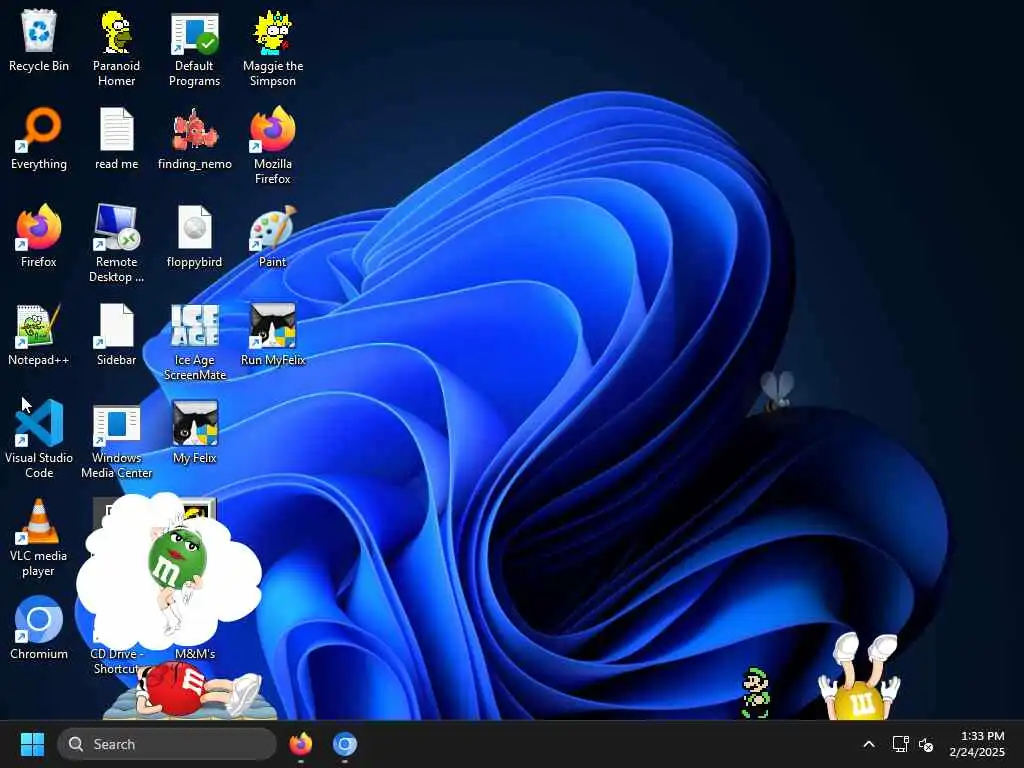Select the Visual Studio Code shortcut

click(39, 440)
